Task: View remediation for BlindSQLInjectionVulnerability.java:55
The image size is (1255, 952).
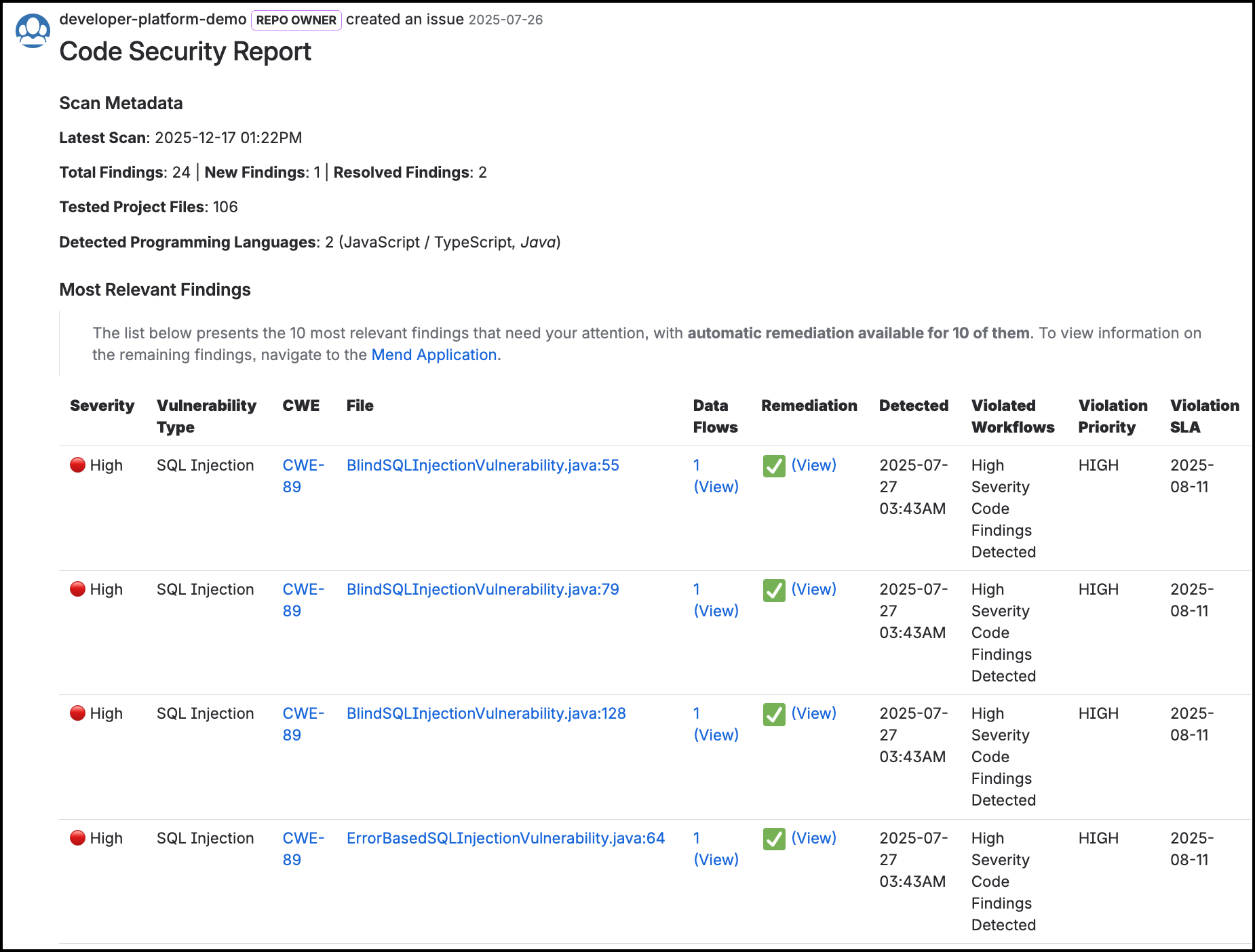Action: coord(814,465)
